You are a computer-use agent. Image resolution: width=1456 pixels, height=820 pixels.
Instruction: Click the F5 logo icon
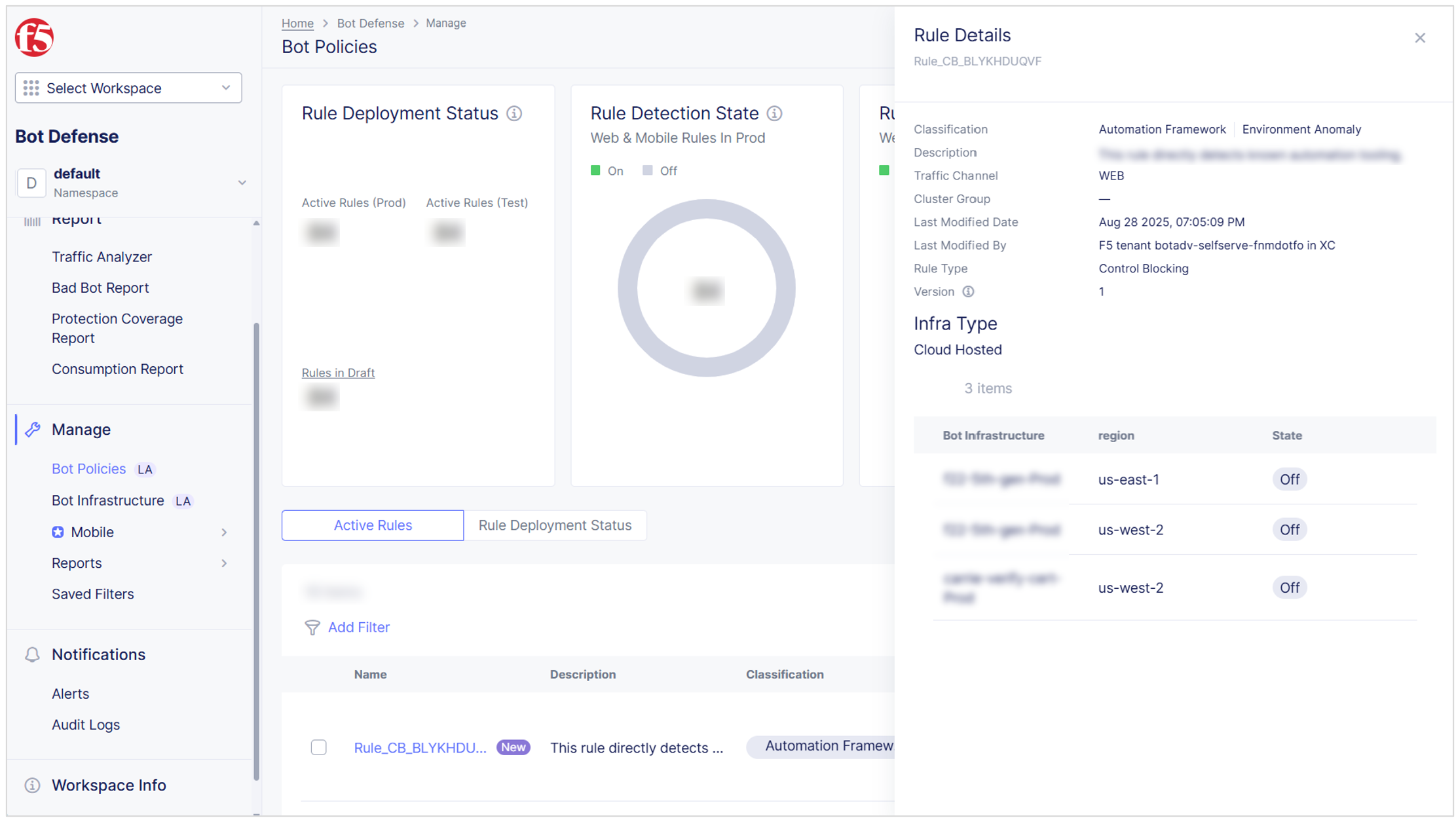(34, 37)
